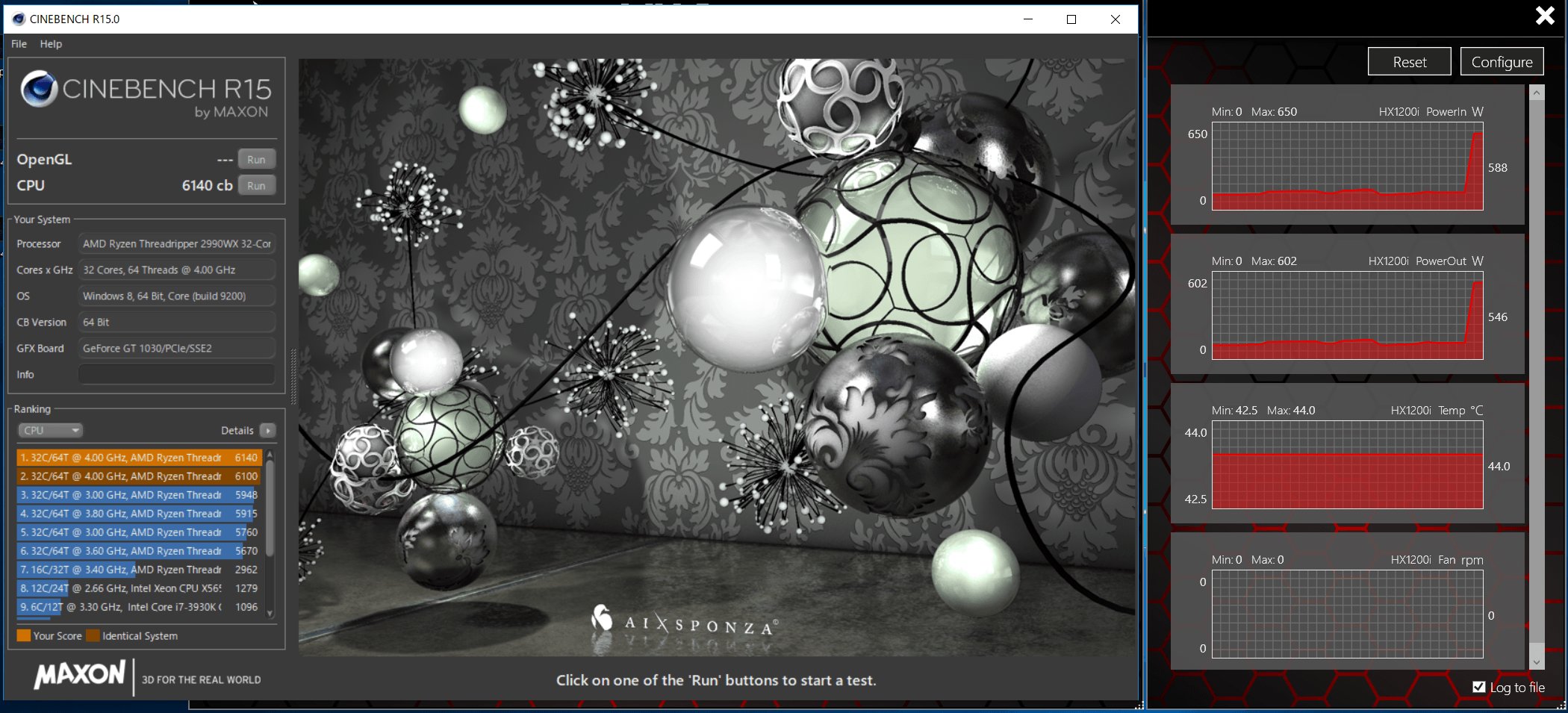Open the Help menu

point(51,44)
